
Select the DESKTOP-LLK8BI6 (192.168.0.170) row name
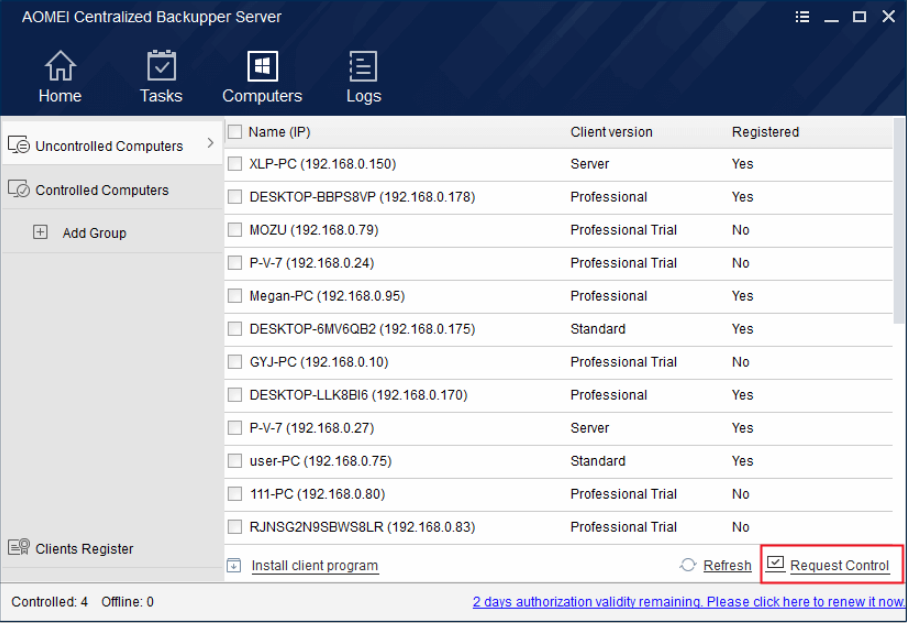click(358, 395)
